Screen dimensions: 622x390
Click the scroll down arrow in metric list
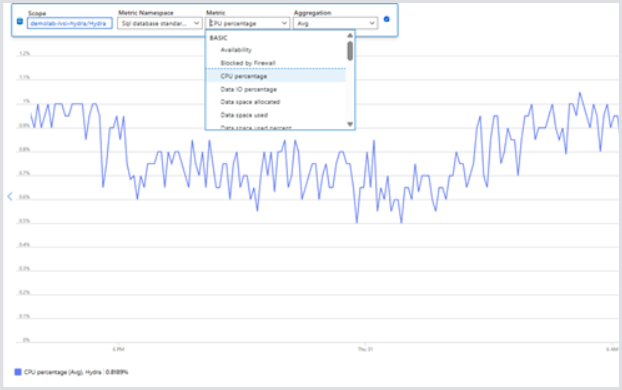click(x=350, y=124)
